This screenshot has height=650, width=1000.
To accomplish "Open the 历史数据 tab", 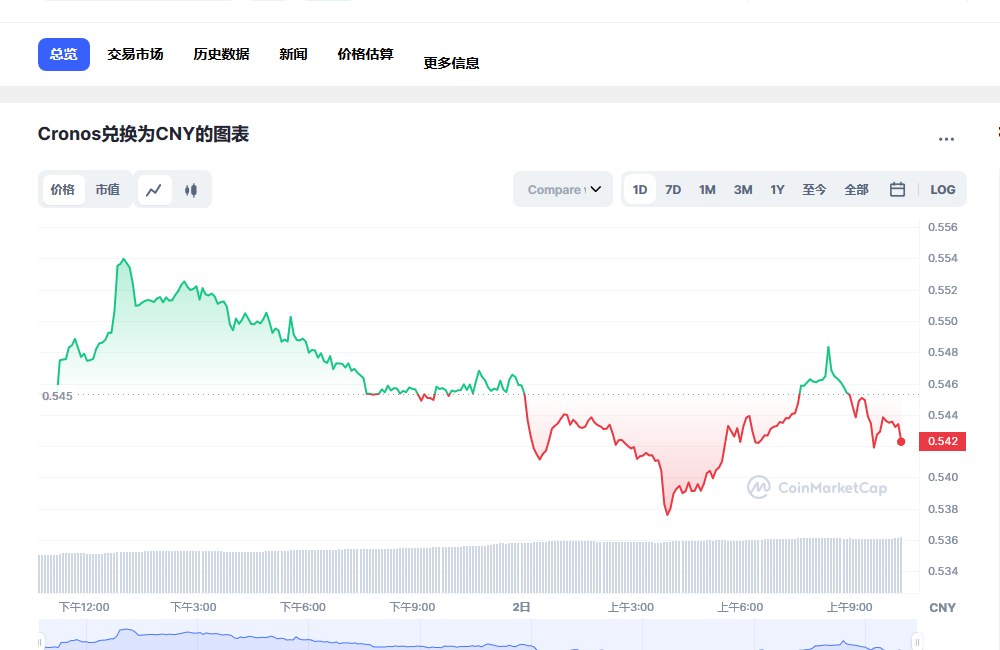I will (x=221, y=54).
